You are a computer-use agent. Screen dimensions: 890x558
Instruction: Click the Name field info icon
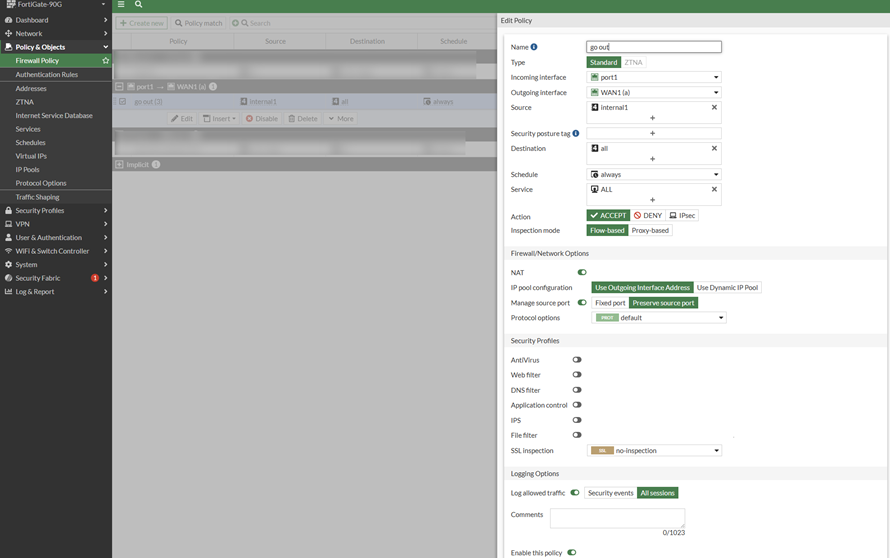[534, 47]
